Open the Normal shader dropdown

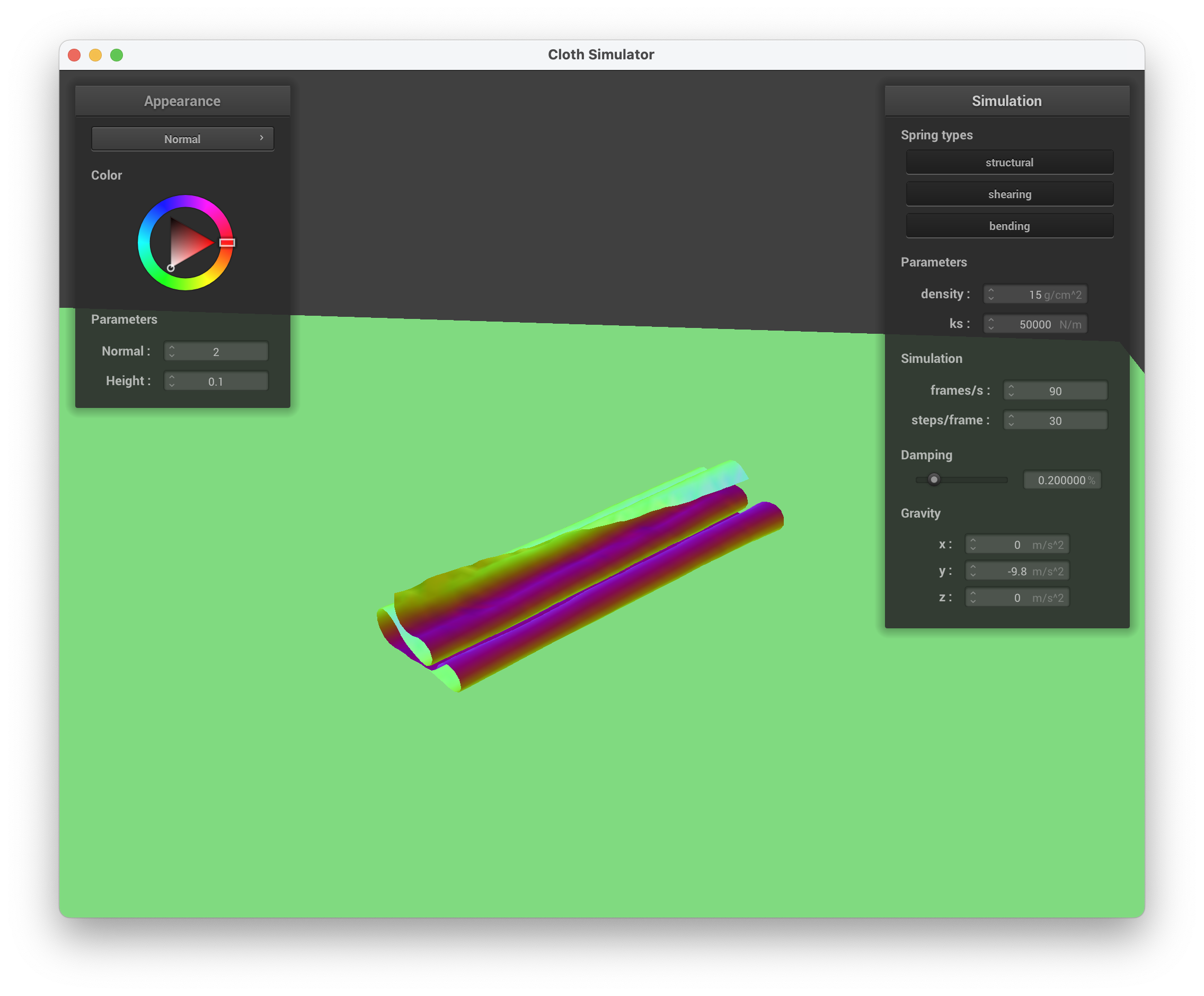pyautogui.click(x=182, y=139)
